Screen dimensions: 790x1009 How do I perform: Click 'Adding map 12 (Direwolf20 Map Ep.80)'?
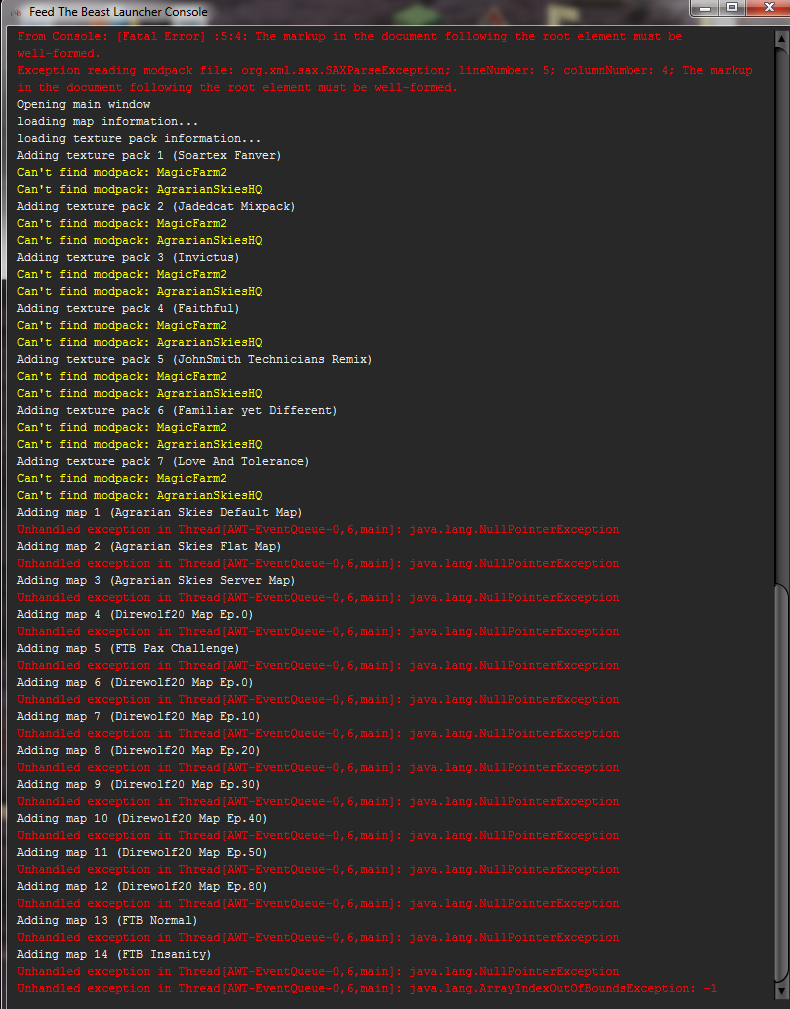click(142, 887)
